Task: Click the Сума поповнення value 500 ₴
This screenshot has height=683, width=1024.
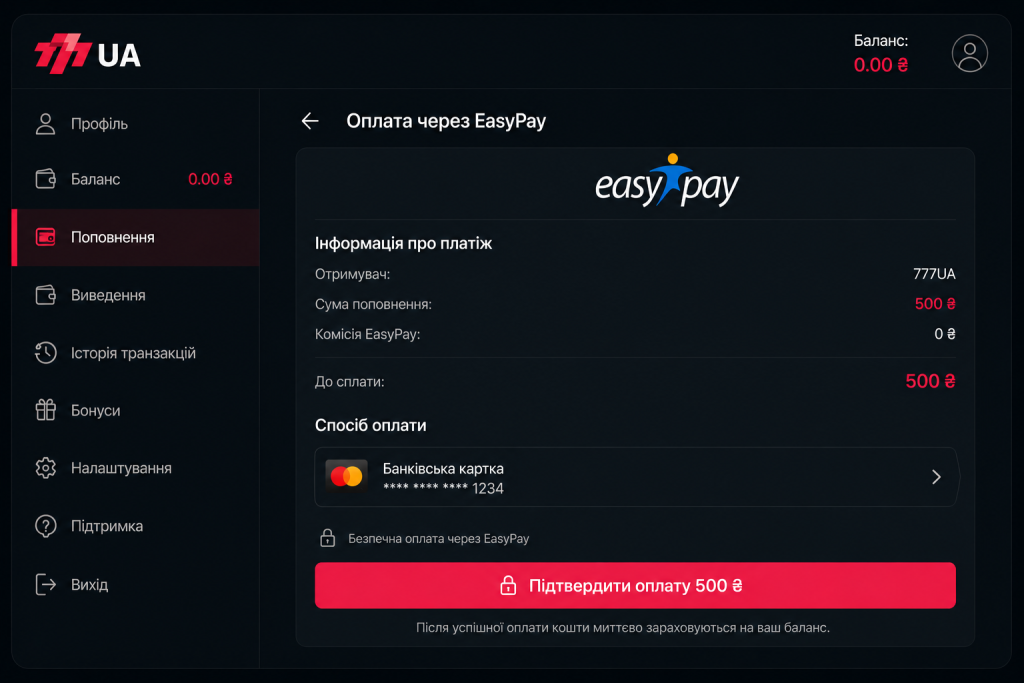Action: coord(935,304)
